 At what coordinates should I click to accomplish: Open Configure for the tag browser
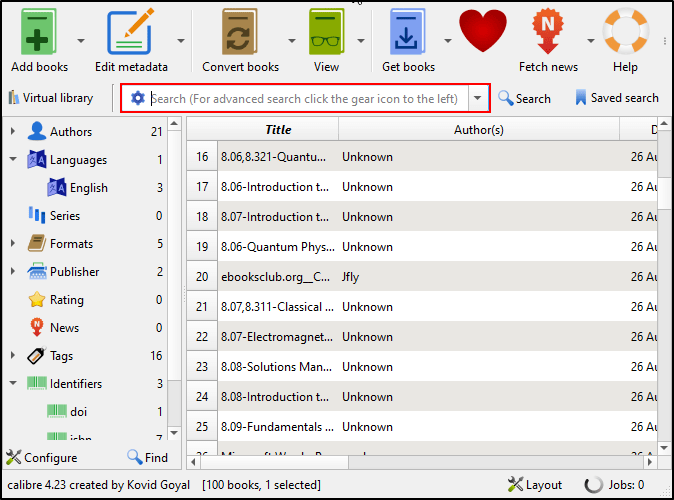point(42,457)
